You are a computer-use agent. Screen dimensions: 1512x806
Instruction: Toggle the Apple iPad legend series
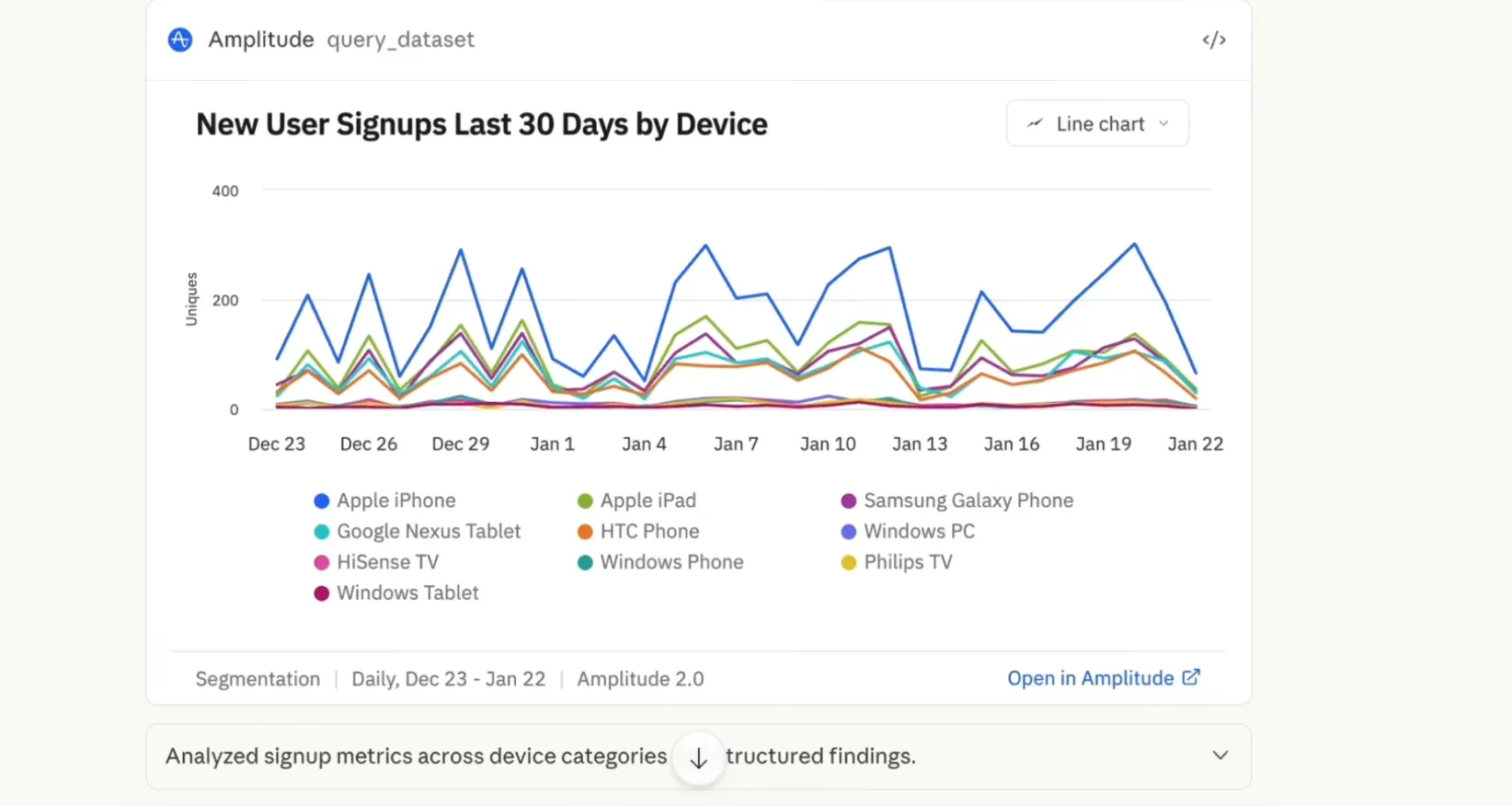[636, 501]
